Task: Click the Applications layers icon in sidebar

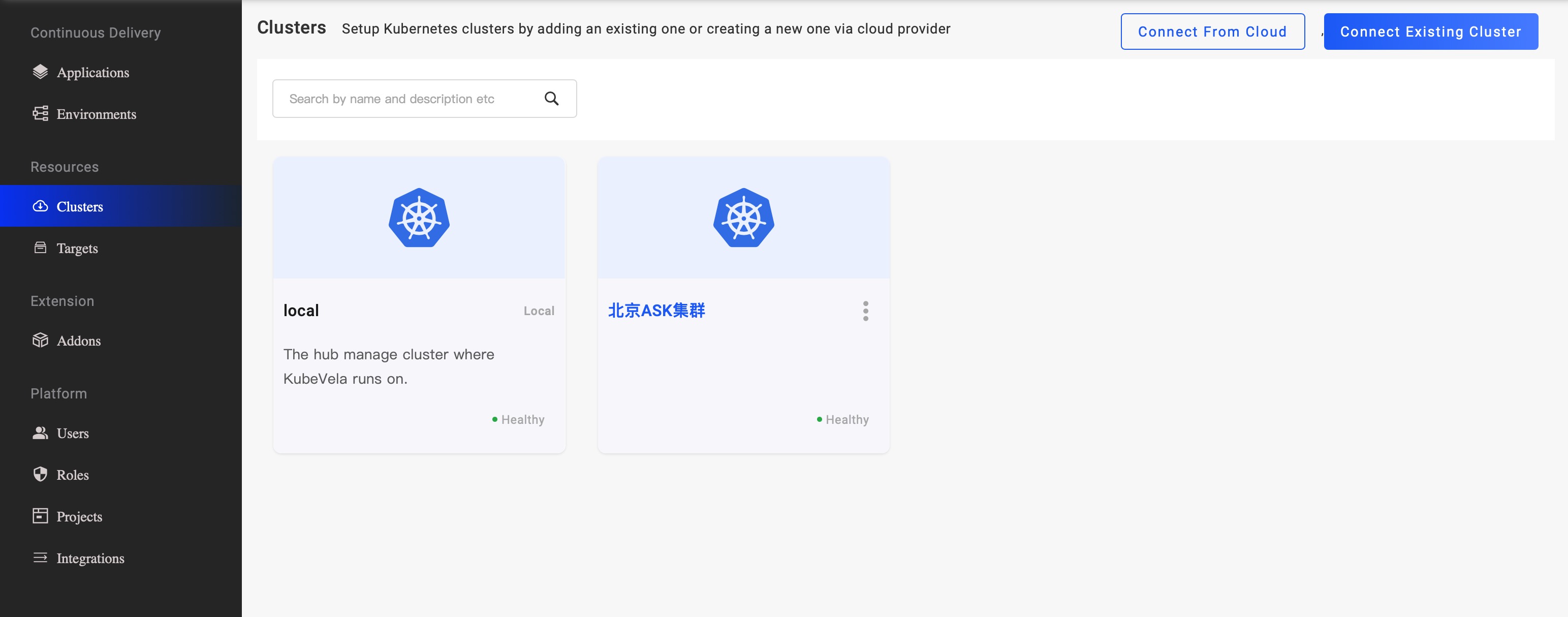Action: (40, 72)
